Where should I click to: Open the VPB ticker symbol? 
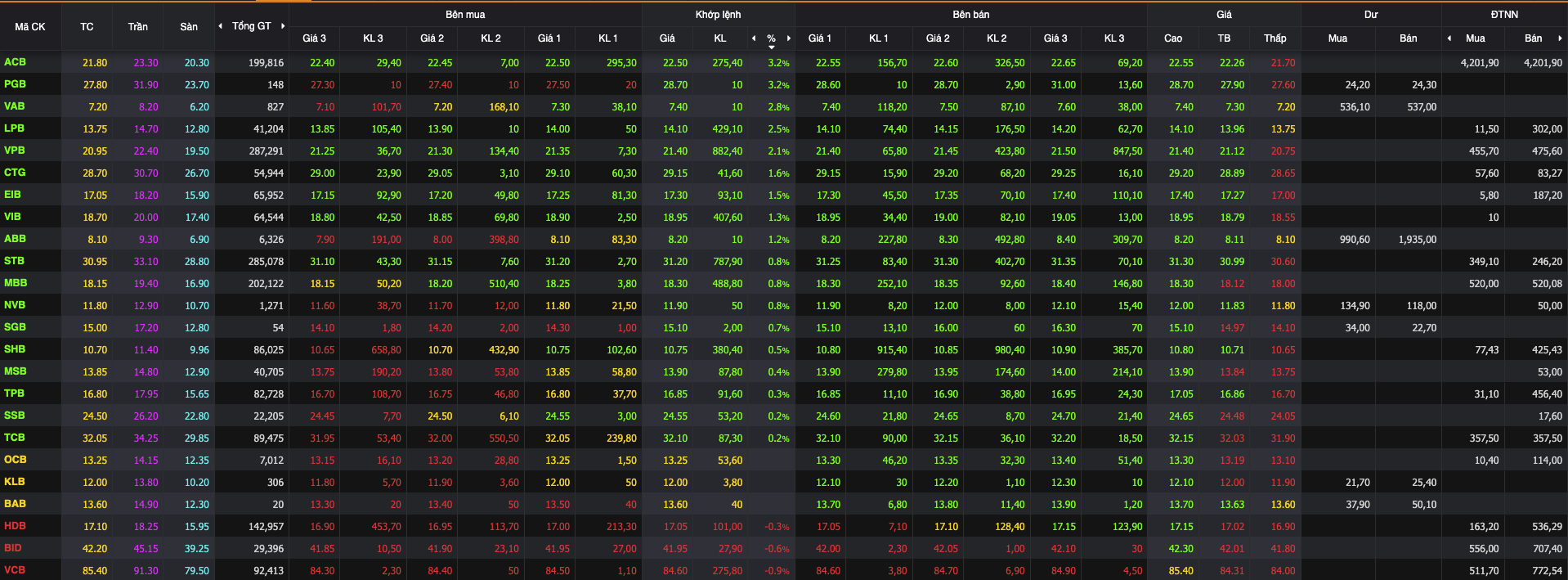point(15,151)
